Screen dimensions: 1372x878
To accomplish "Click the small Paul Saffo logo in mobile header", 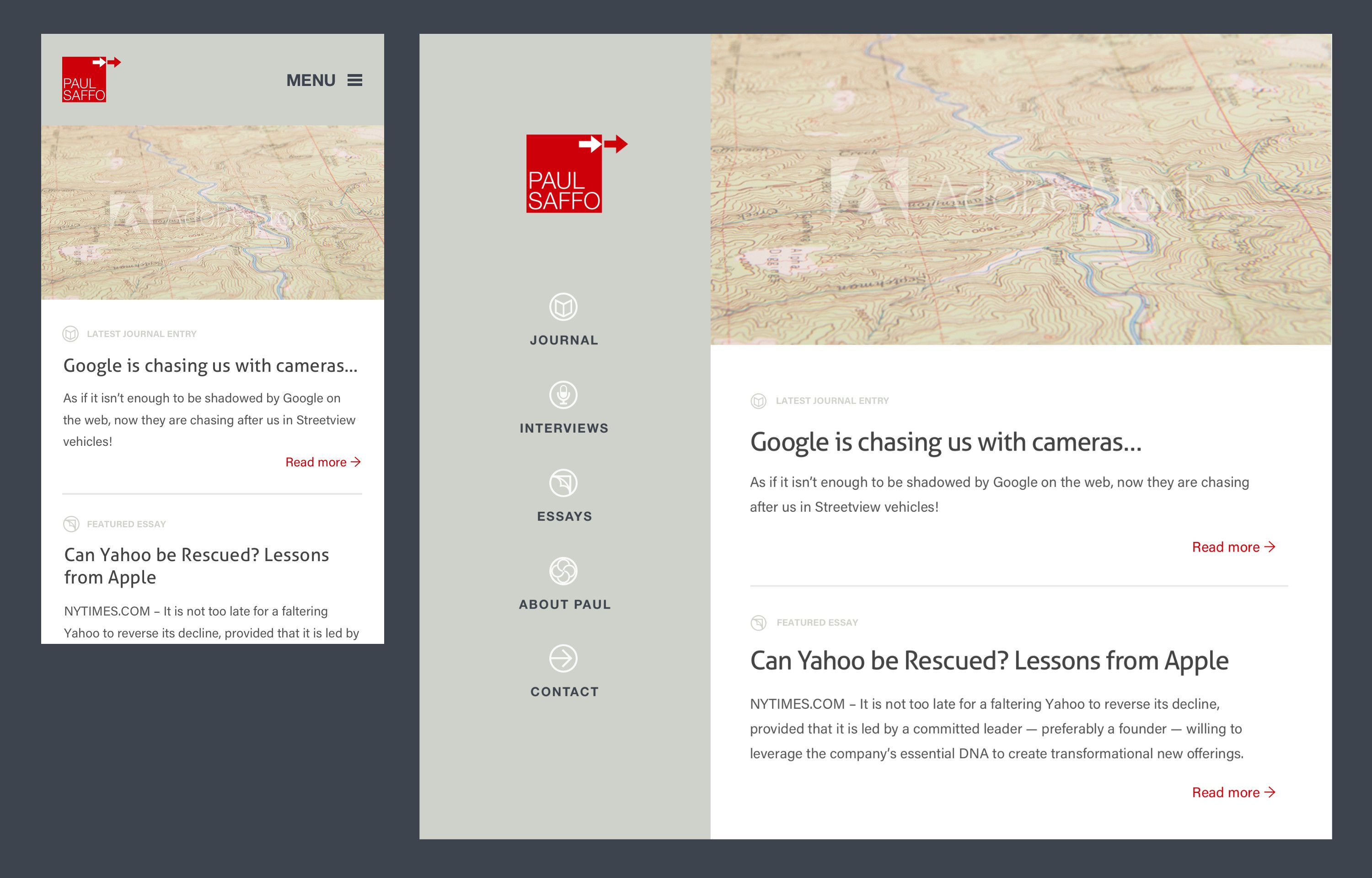I will tap(84, 80).
